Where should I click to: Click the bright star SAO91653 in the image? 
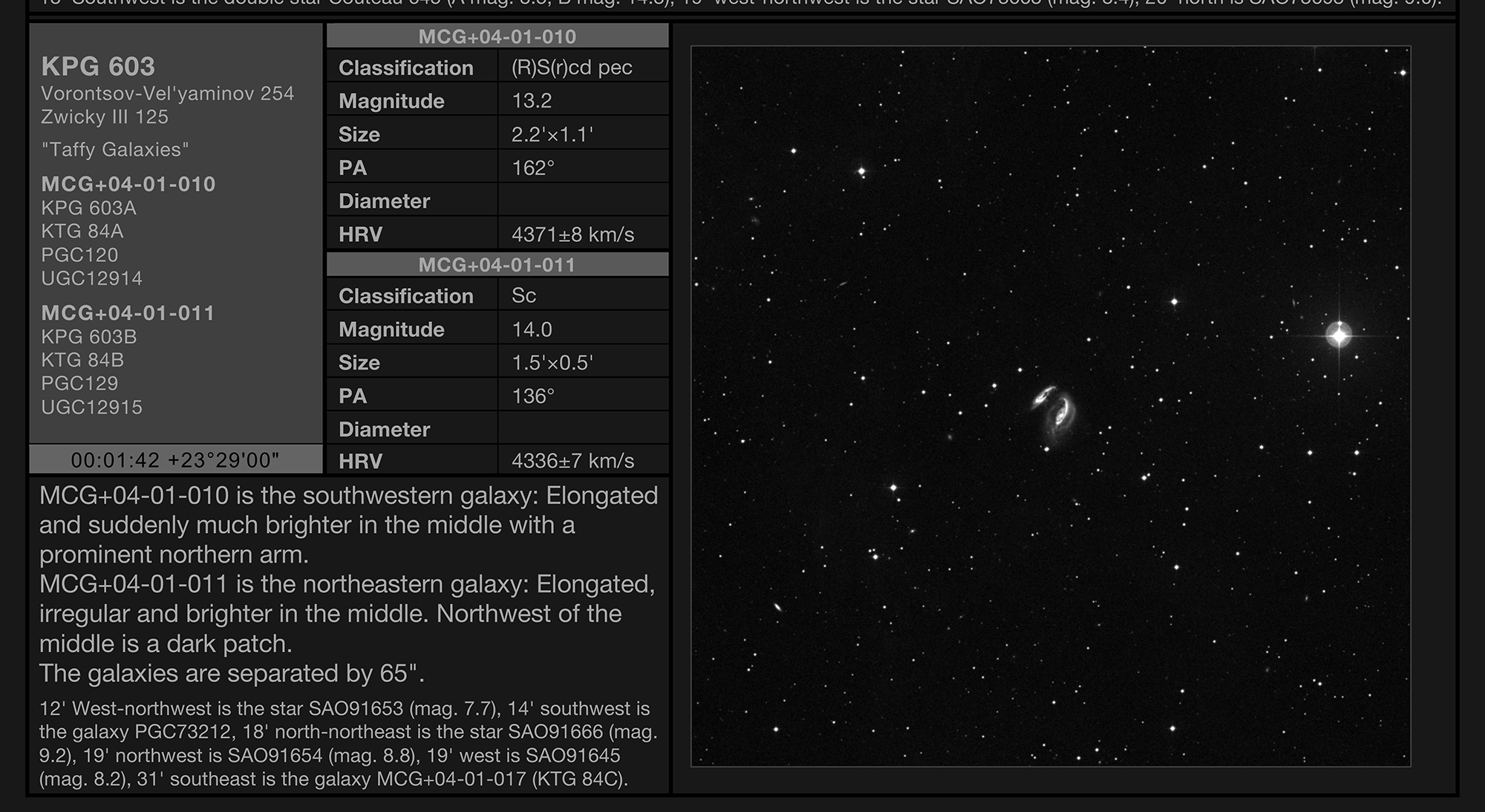click(x=1339, y=335)
